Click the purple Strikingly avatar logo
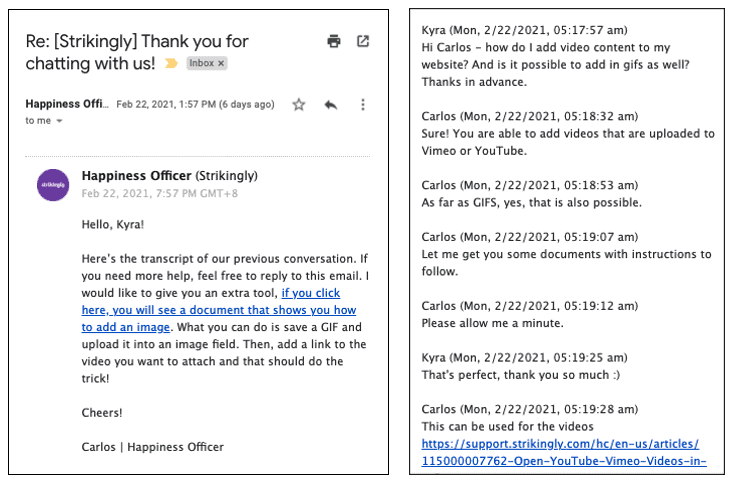Screen dimensions: 733x485 [53, 185]
